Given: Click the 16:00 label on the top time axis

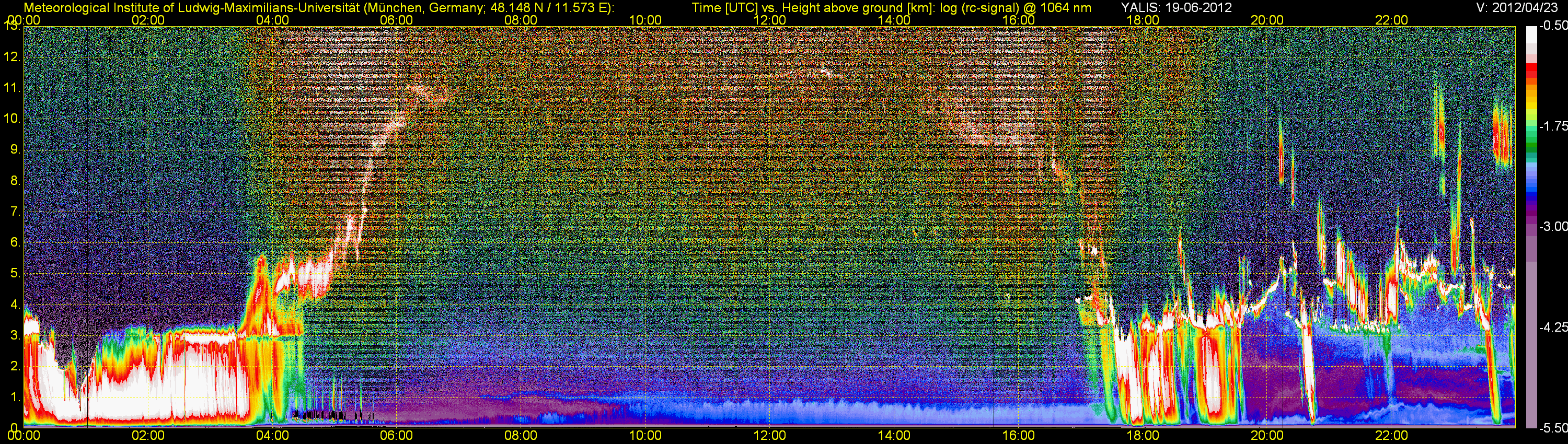Looking at the screenshot, I should pyautogui.click(x=1018, y=20).
